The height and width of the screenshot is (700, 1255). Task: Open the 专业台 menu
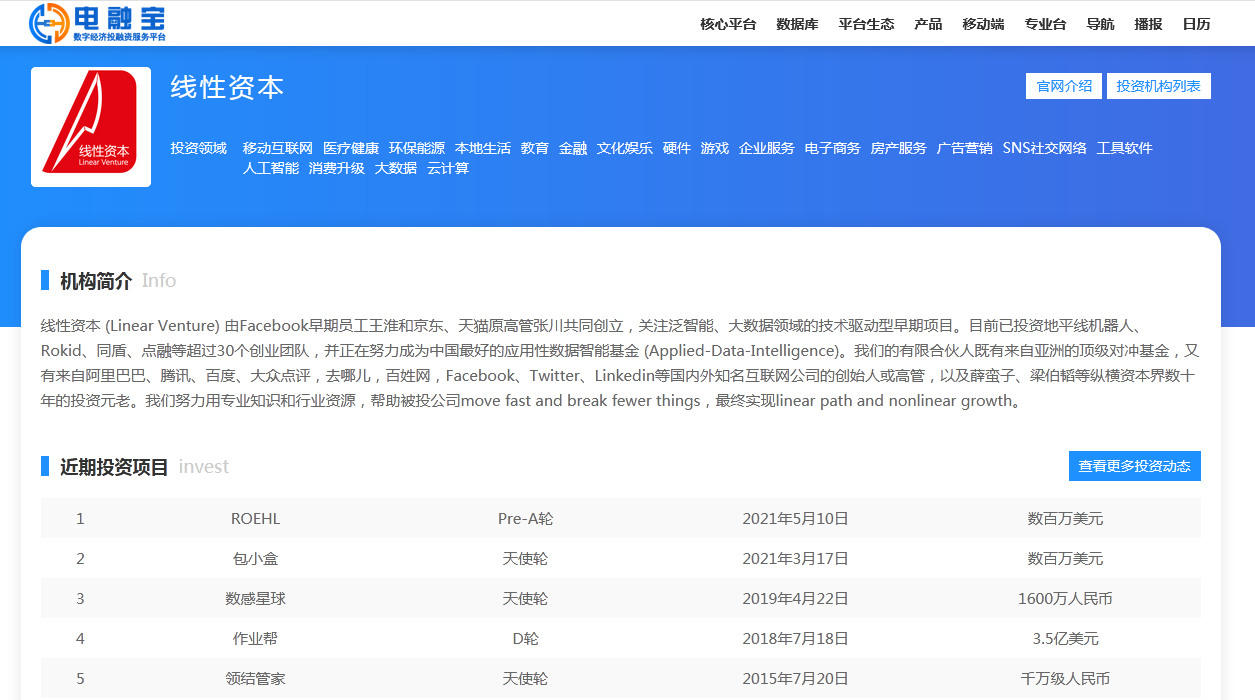click(1045, 24)
